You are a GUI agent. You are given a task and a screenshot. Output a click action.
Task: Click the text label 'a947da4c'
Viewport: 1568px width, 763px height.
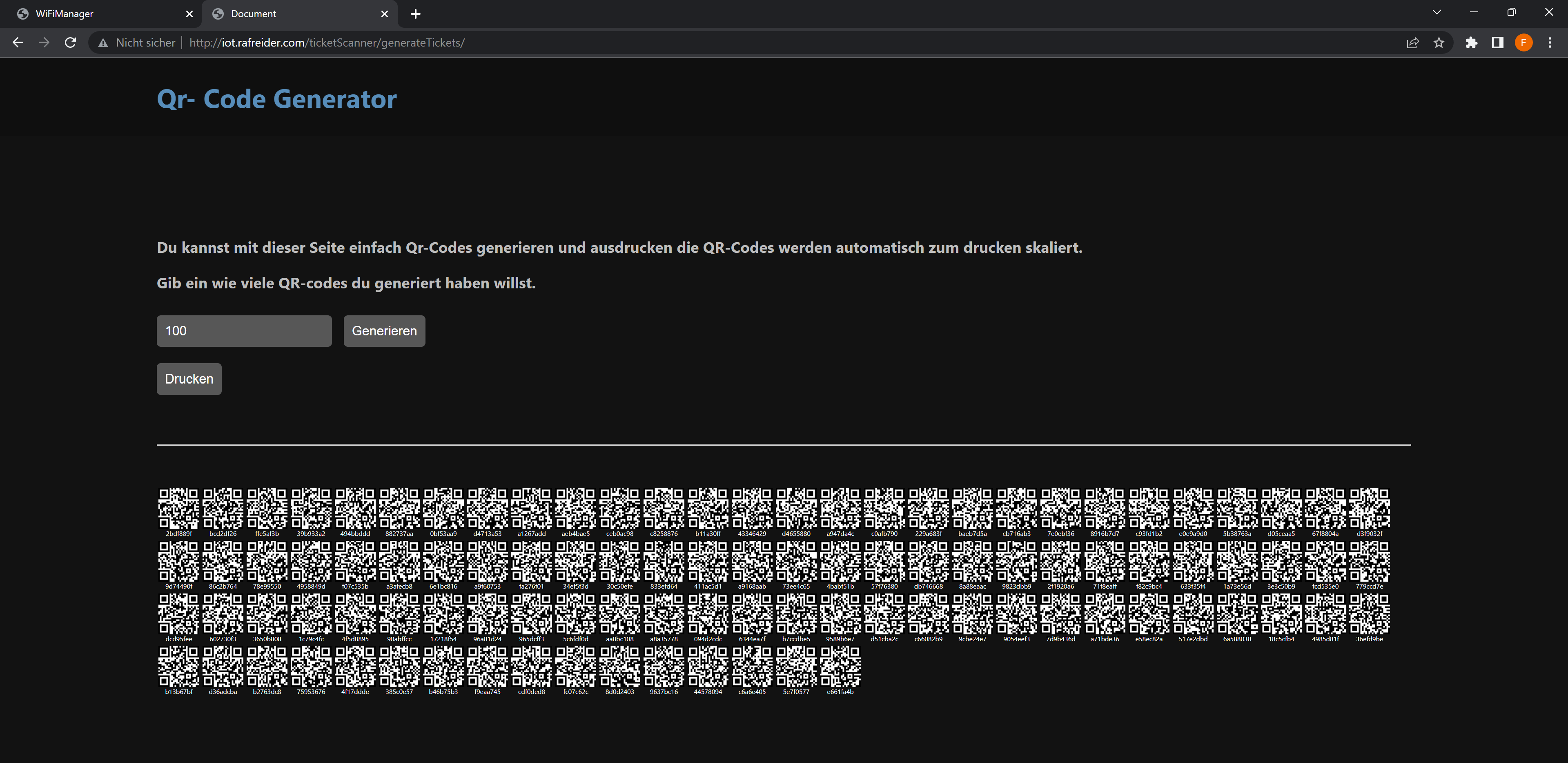point(840,533)
